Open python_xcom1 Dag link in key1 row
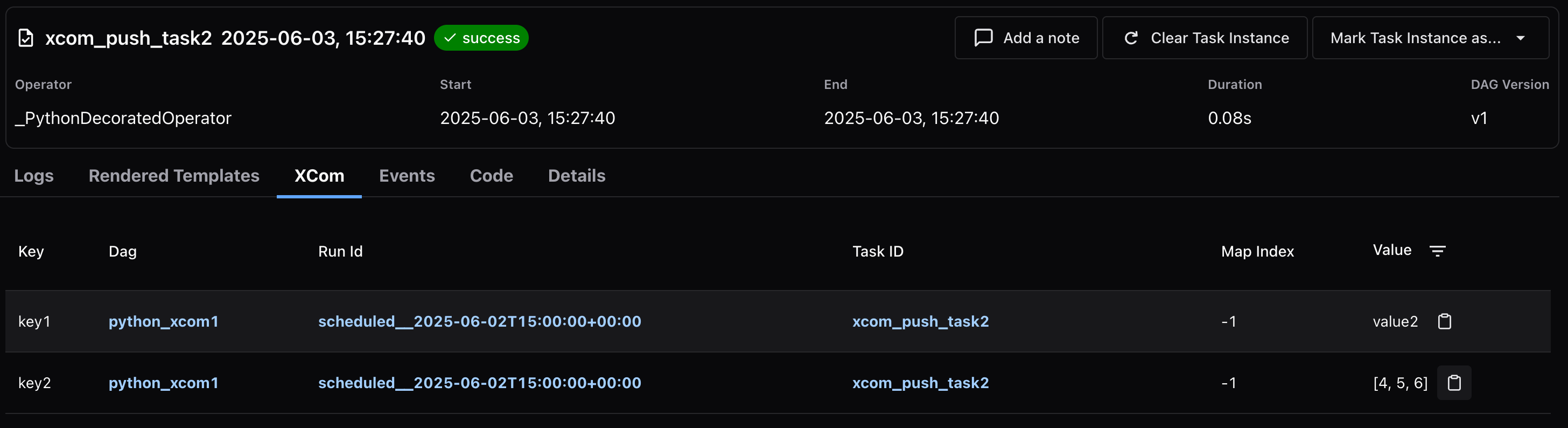1568x428 pixels. point(163,321)
